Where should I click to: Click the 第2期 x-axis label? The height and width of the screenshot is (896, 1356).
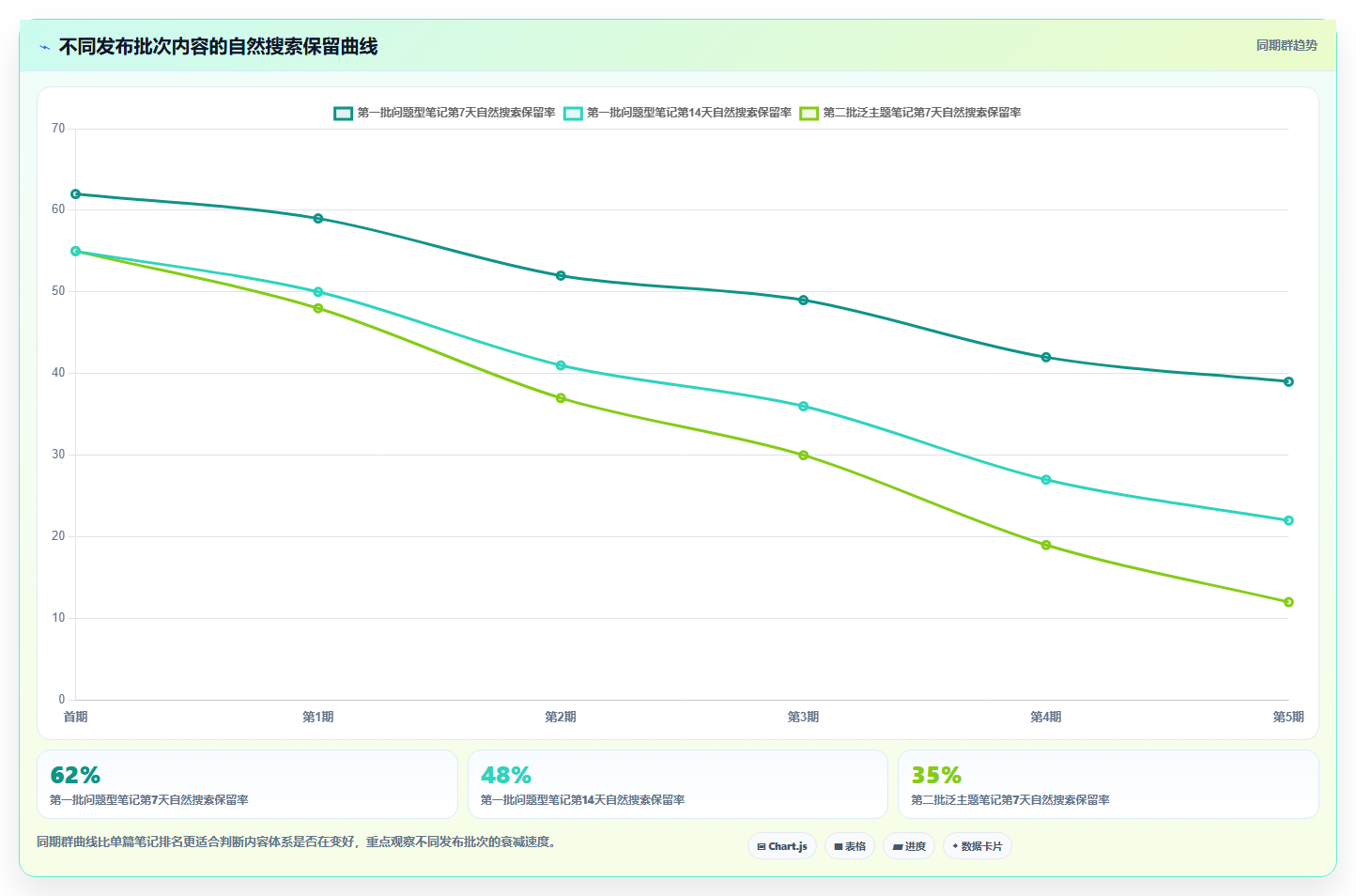(561, 717)
